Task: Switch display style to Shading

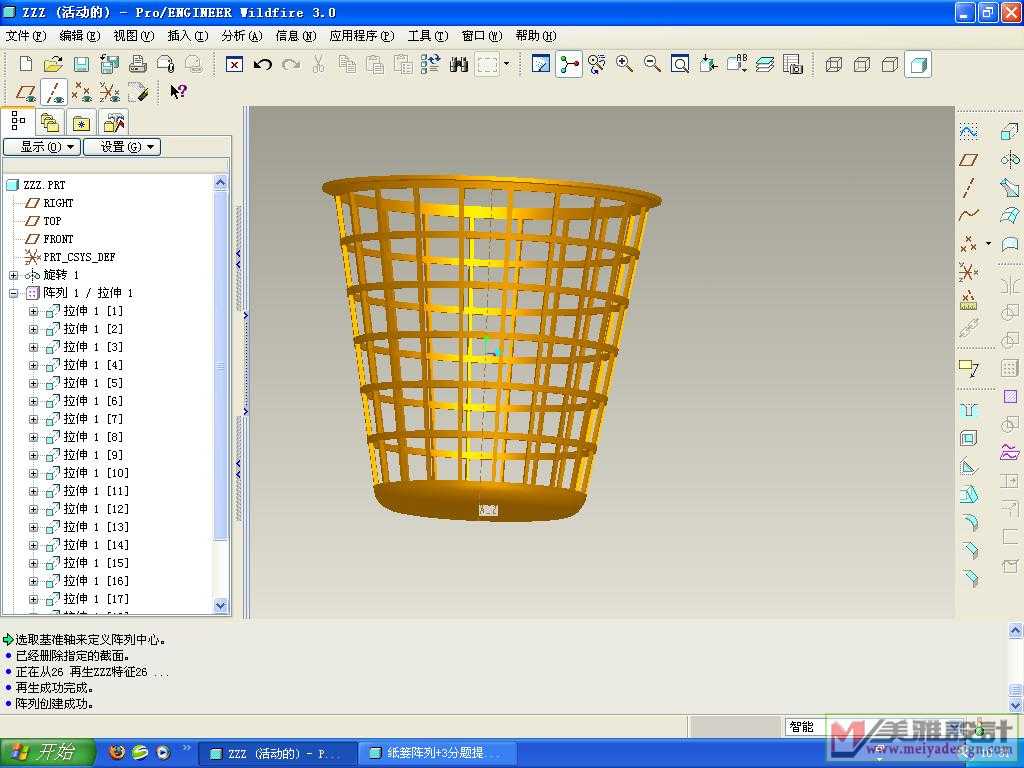Action: coord(918,64)
